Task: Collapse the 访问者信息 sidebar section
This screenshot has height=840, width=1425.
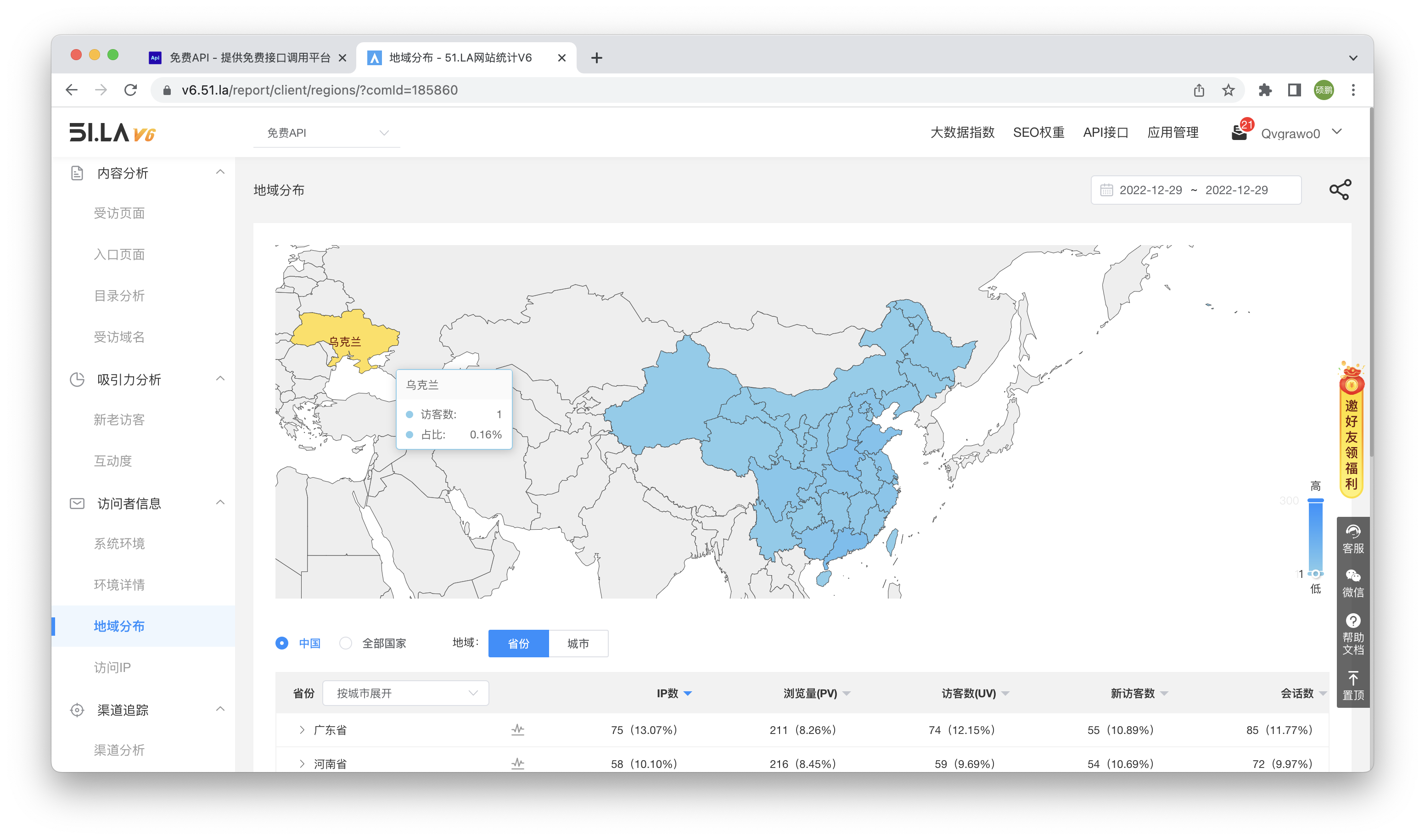Action: pos(220,503)
